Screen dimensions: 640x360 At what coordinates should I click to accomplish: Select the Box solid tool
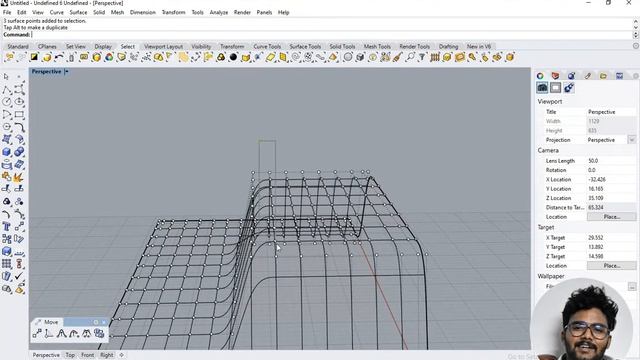[x=7, y=152]
